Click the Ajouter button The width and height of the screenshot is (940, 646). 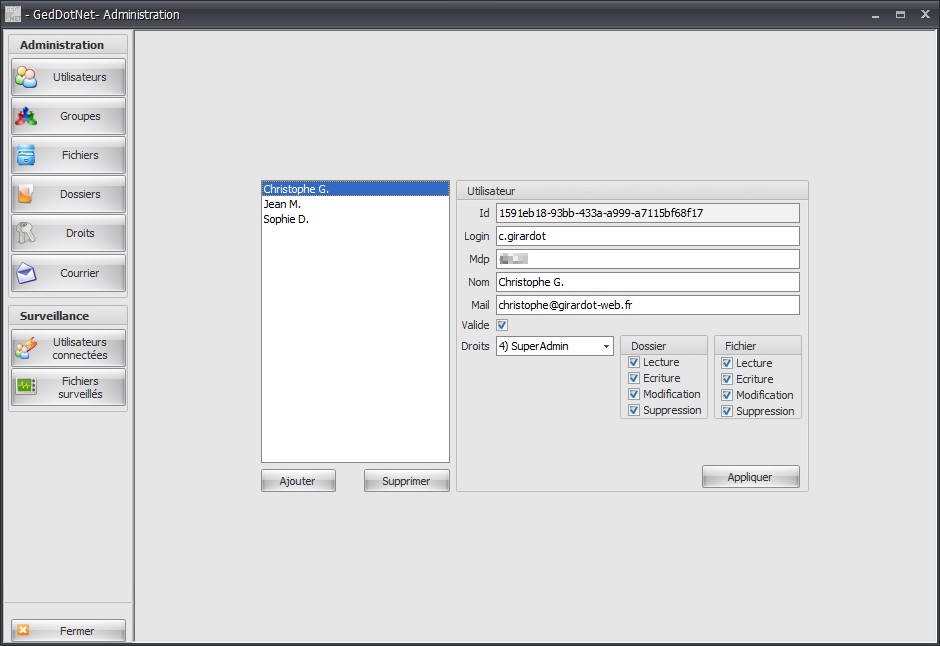298,481
